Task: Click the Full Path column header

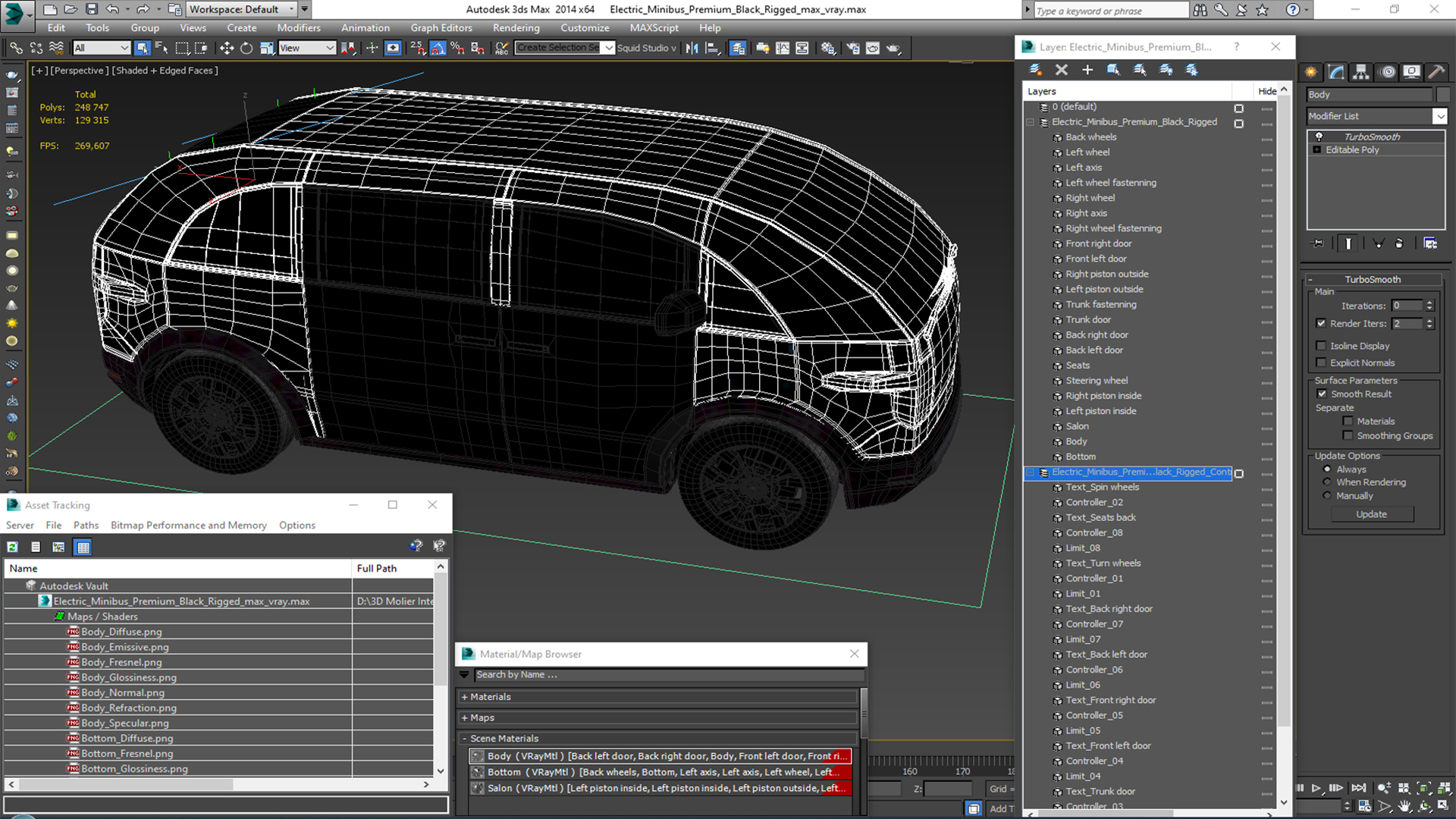Action: coord(393,568)
